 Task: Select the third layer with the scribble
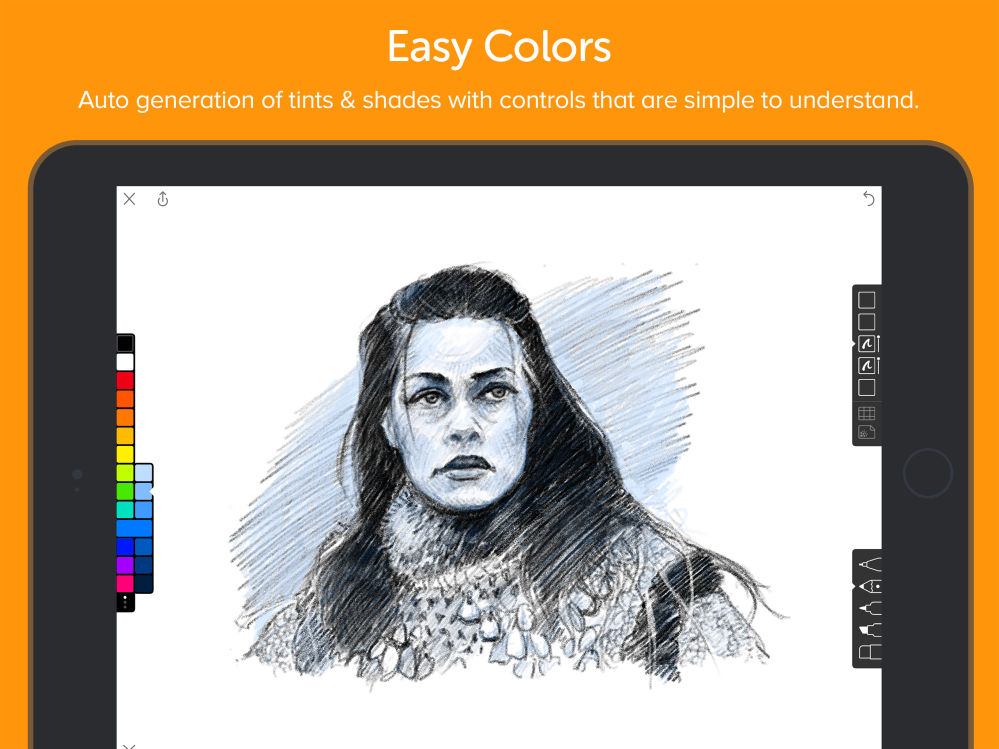pyautogui.click(x=867, y=344)
